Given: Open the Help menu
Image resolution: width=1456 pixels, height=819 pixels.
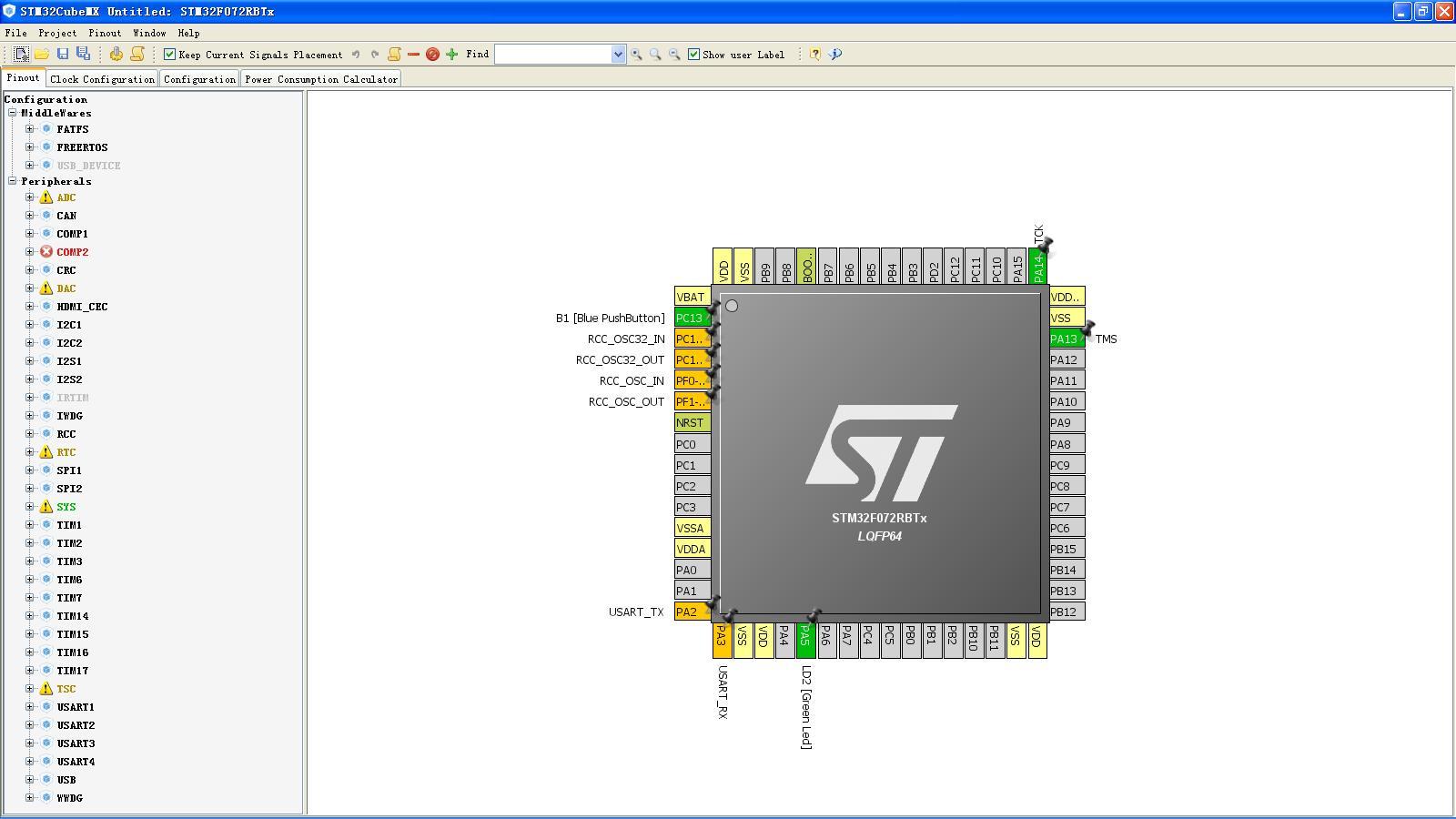Looking at the screenshot, I should pyautogui.click(x=188, y=33).
